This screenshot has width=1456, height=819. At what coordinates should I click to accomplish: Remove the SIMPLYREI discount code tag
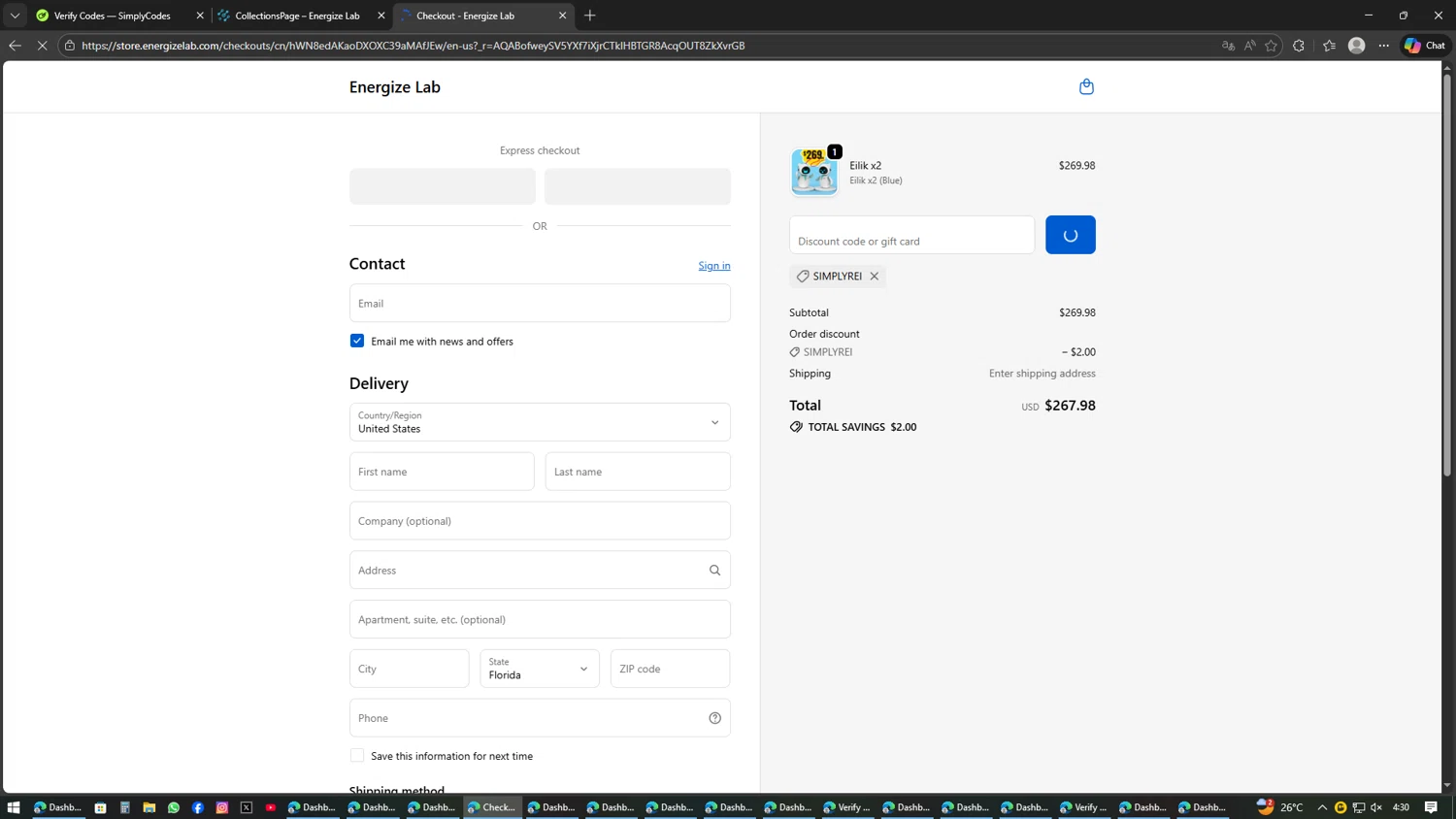pos(875,277)
